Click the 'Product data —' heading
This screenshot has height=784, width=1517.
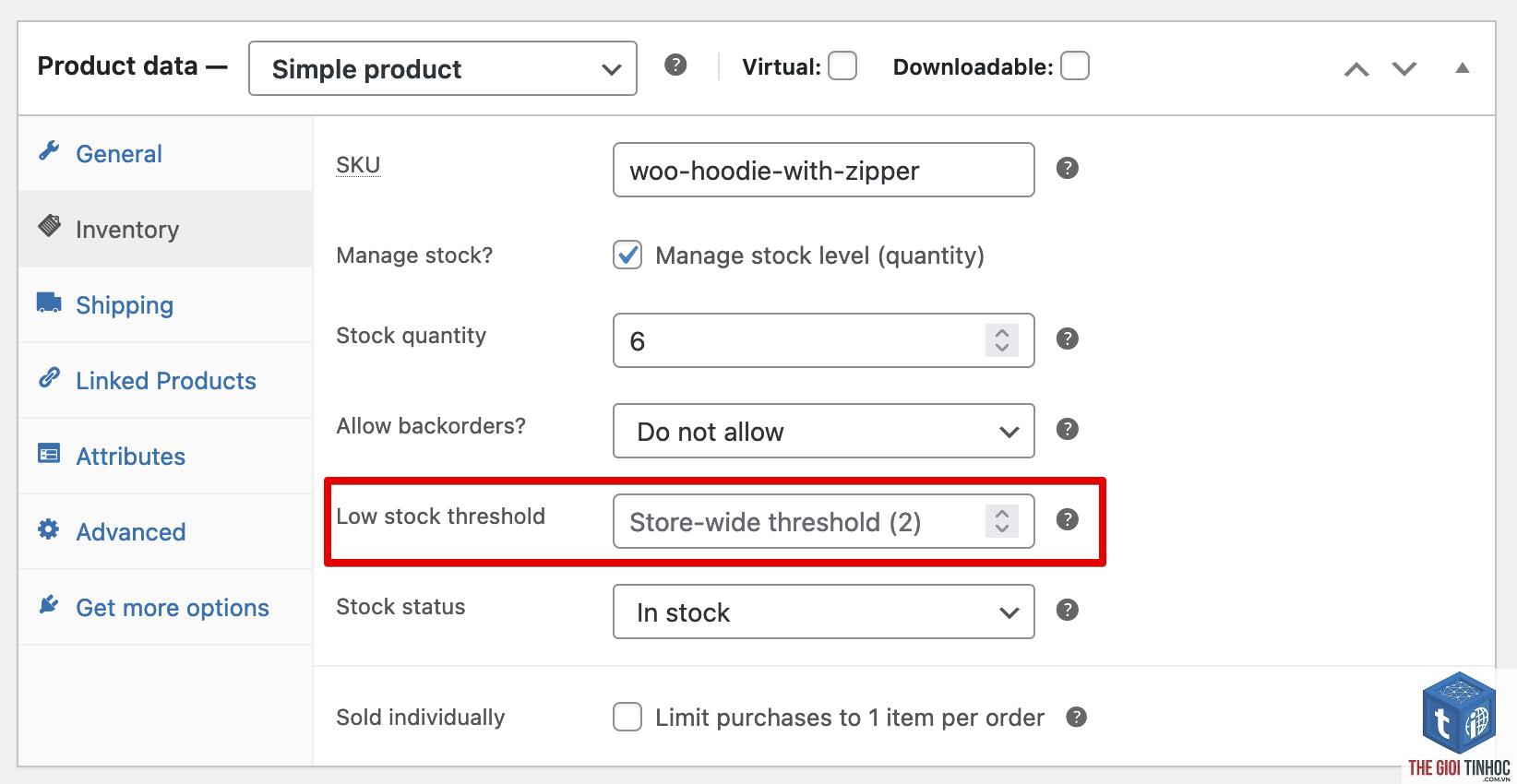[132, 66]
